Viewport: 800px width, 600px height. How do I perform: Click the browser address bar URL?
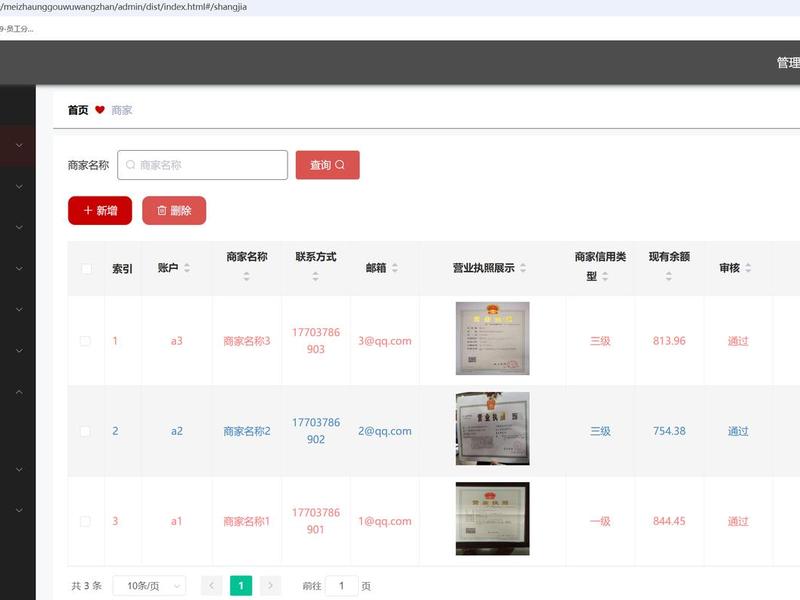pos(123,7)
